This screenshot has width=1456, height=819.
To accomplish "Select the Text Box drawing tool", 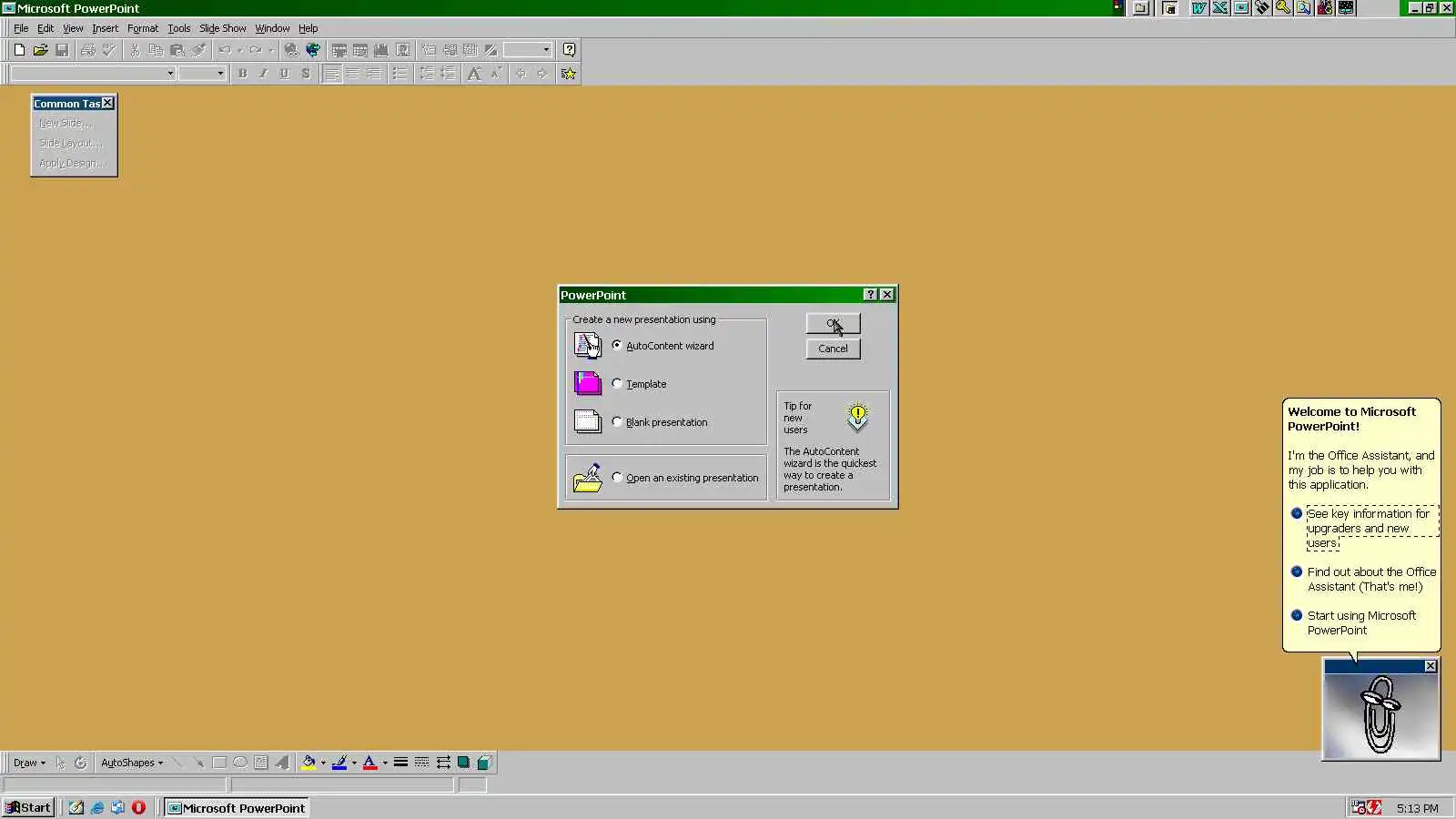I will coord(261,763).
